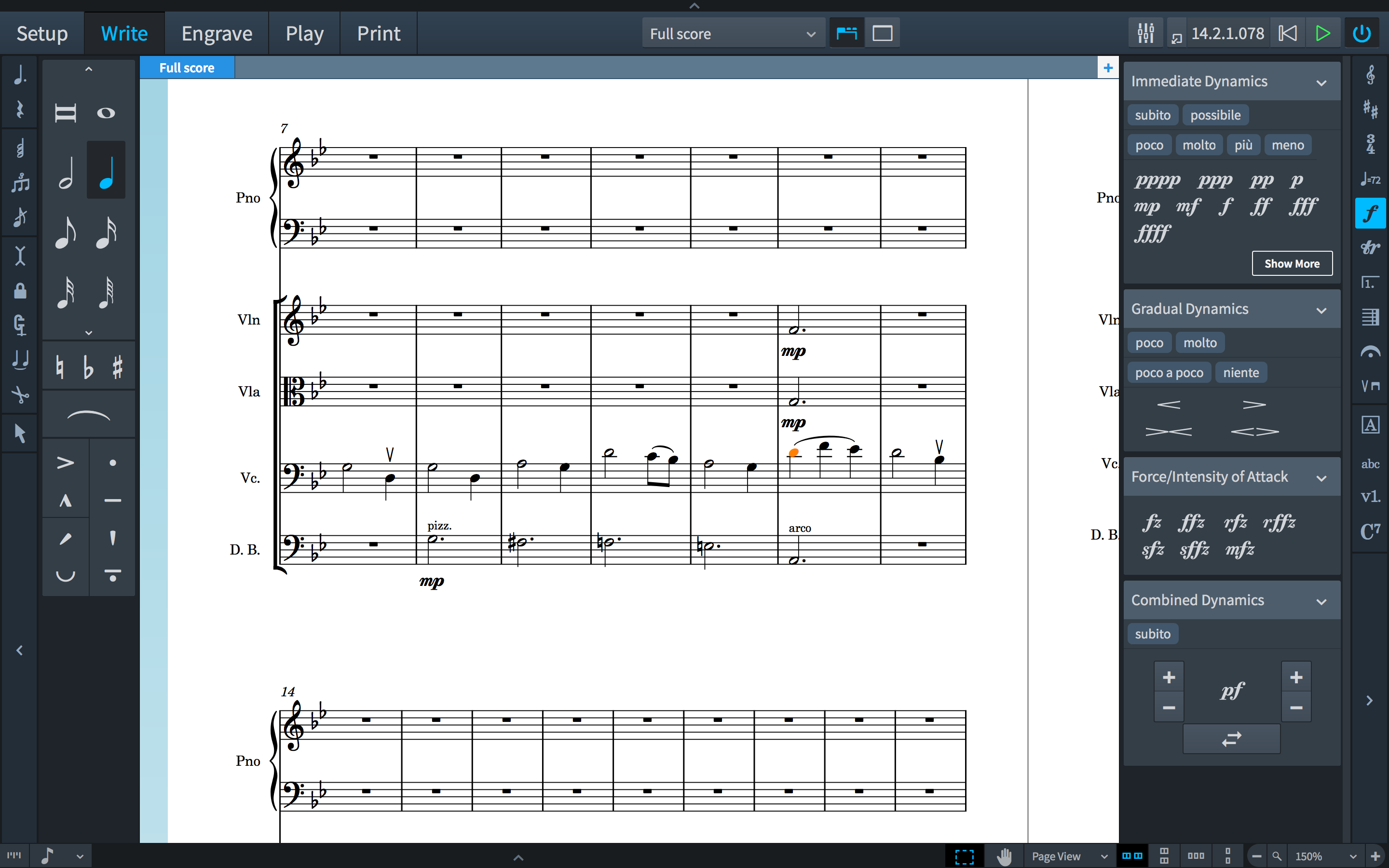Click the selected orange cello note
This screenshot has width=1389, height=868.
[793, 453]
